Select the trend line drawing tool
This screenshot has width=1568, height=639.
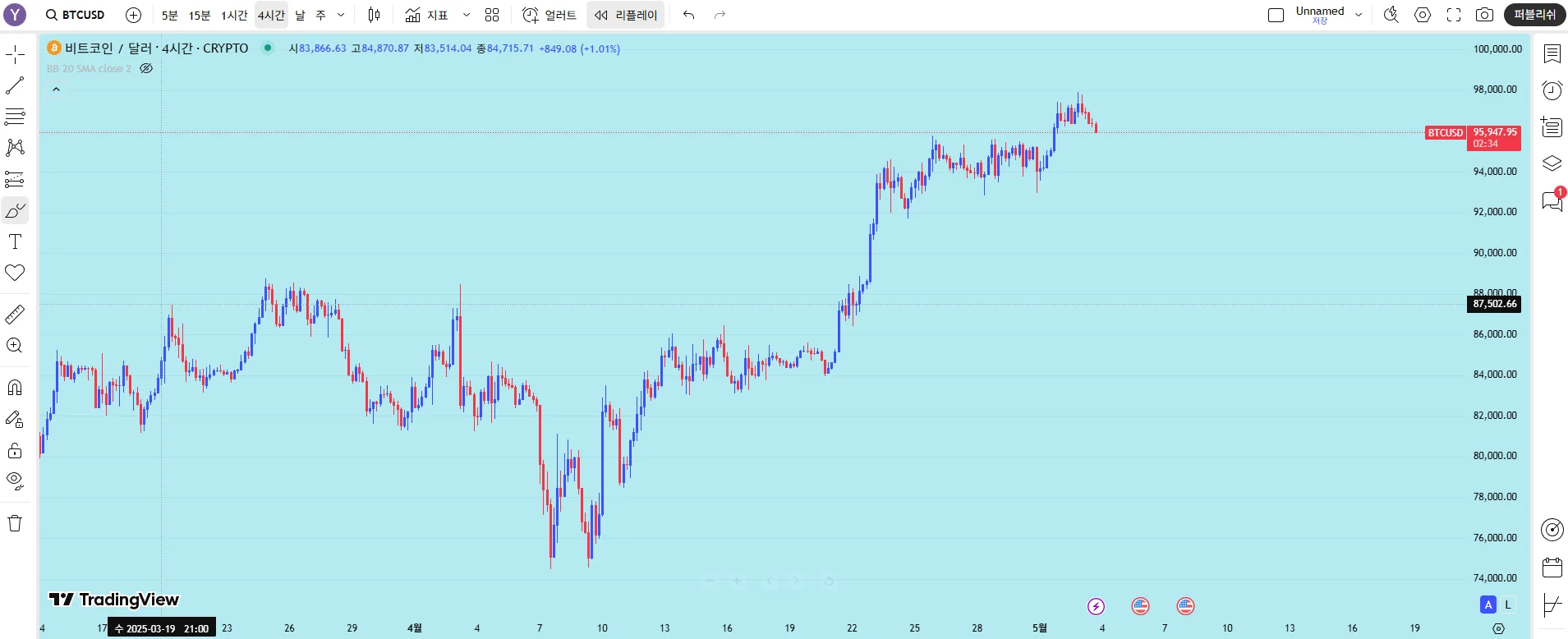pyautogui.click(x=15, y=85)
